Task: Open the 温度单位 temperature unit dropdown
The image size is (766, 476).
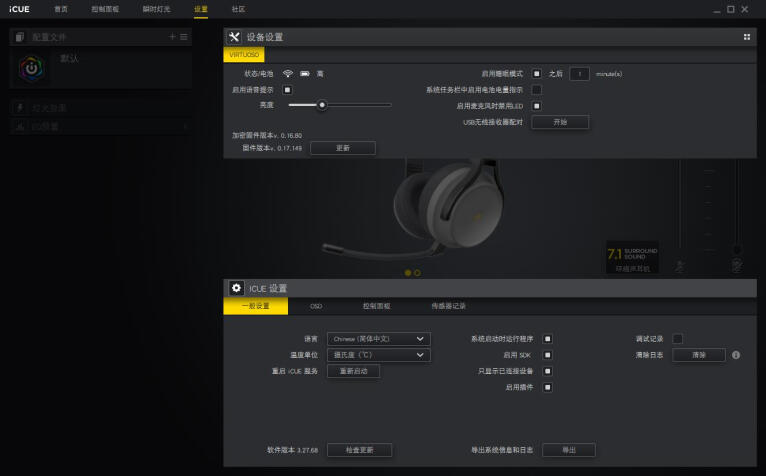Action: point(379,355)
